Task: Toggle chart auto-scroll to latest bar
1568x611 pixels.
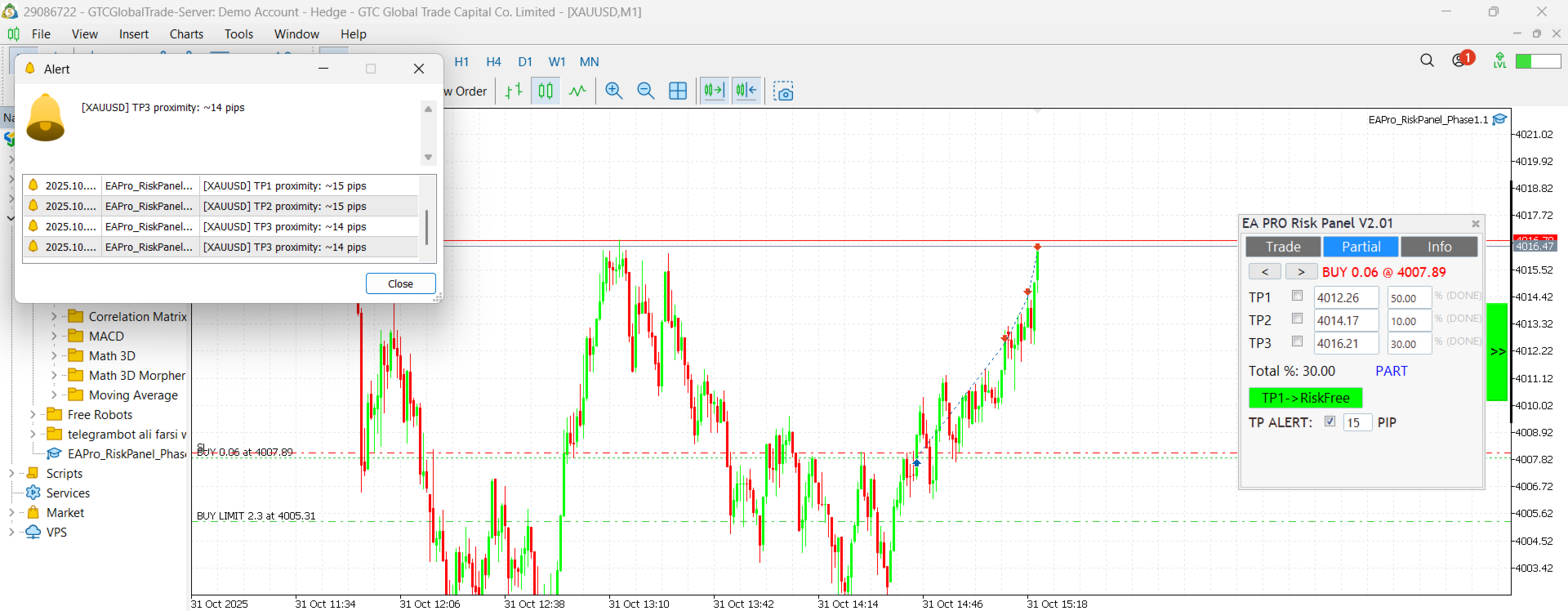Action: [714, 91]
